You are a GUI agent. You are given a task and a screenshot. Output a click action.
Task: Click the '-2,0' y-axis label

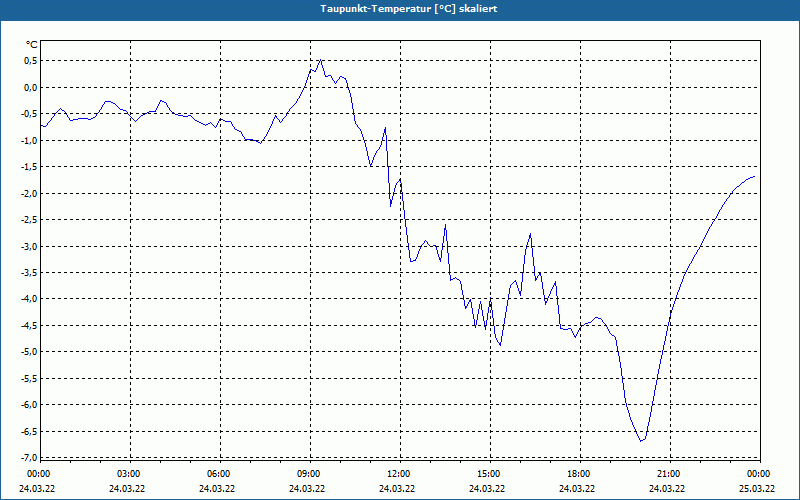[x=29, y=194]
